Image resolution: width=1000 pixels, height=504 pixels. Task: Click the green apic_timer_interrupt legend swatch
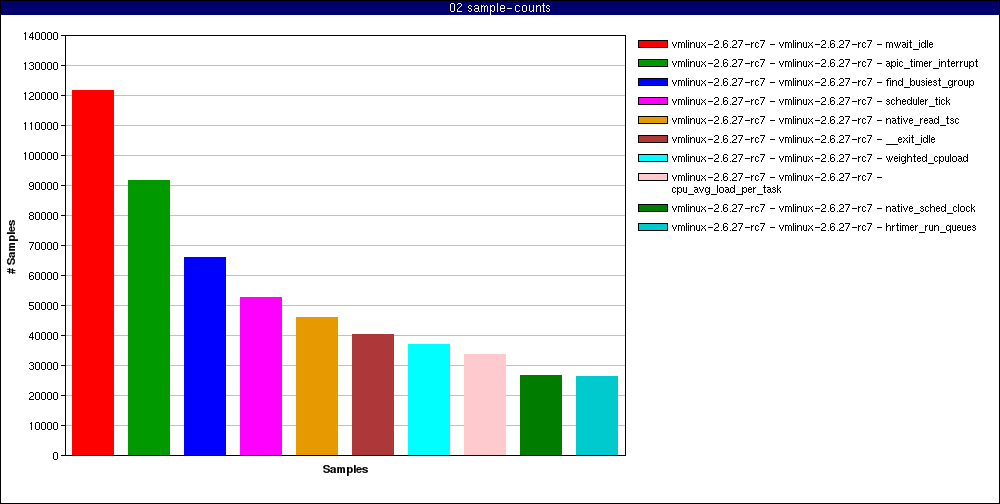pyautogui.click(x=652, y=63)
